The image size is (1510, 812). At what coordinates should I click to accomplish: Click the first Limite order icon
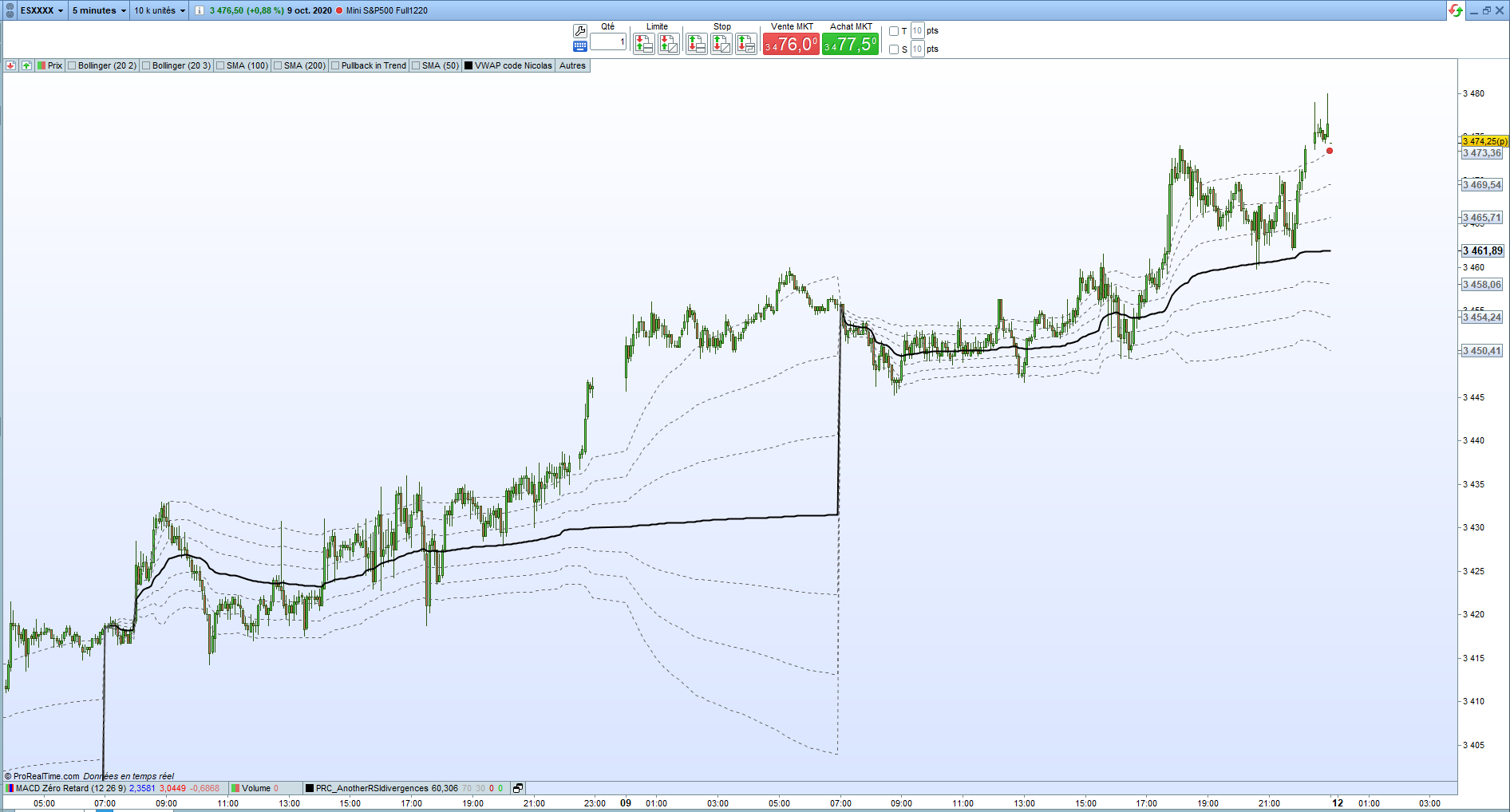644,44
